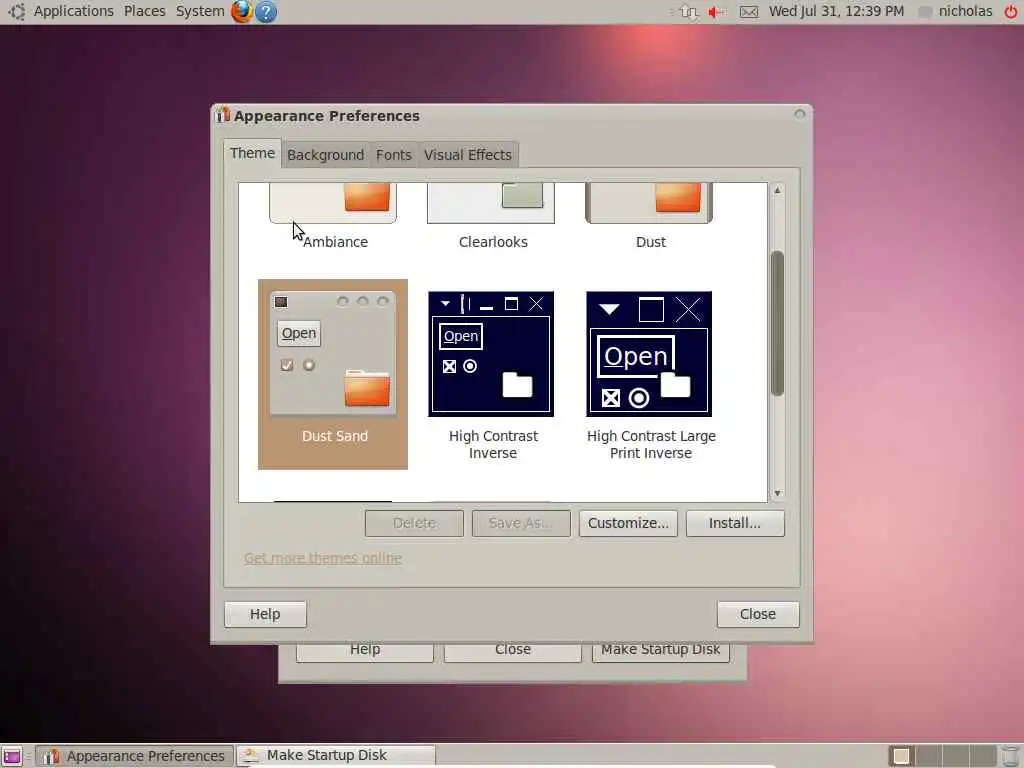Click the power session icon in top panel
The image size is (1024, 768).
click(1011, 12)
